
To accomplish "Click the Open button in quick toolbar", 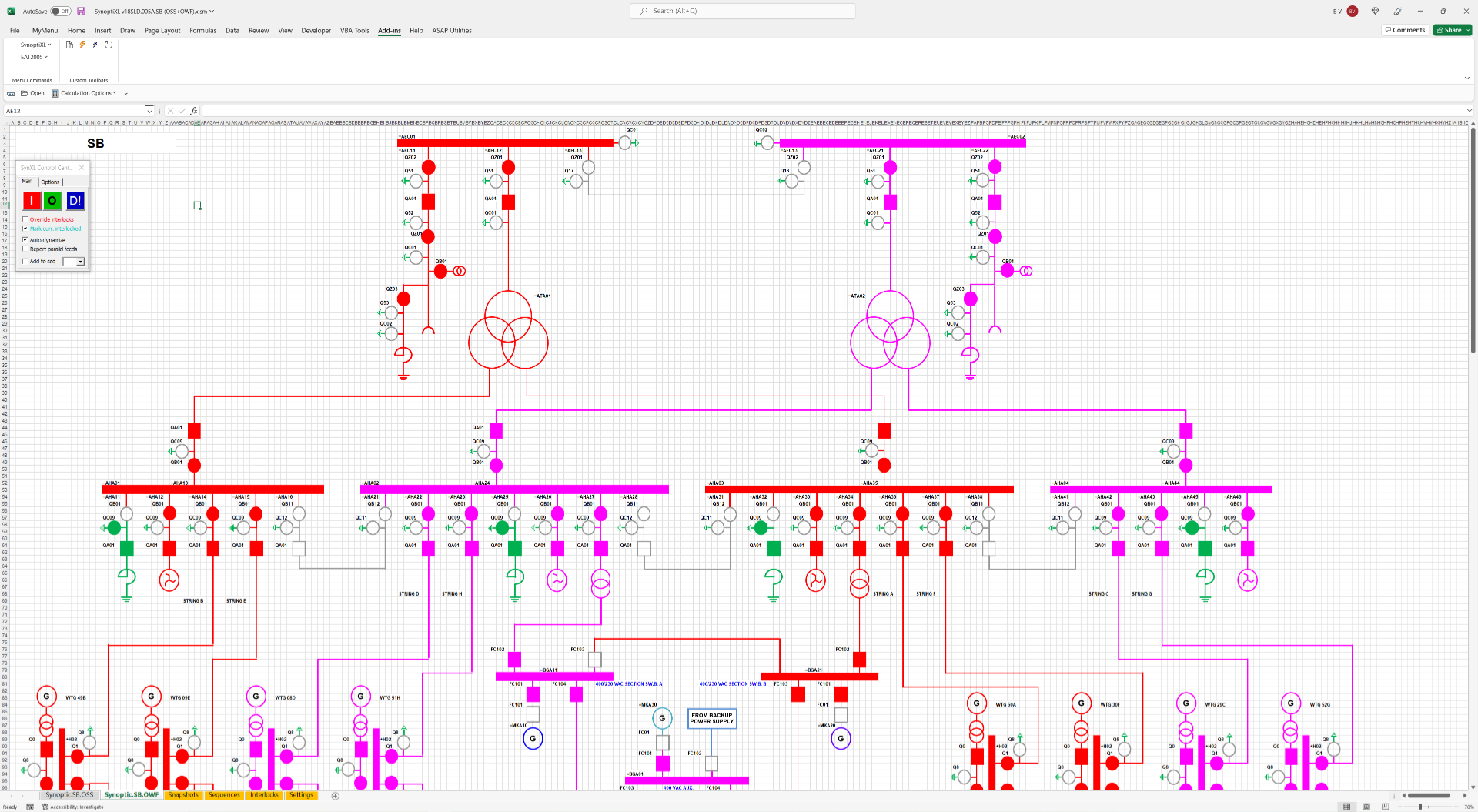I will click(x=32, y=93).
